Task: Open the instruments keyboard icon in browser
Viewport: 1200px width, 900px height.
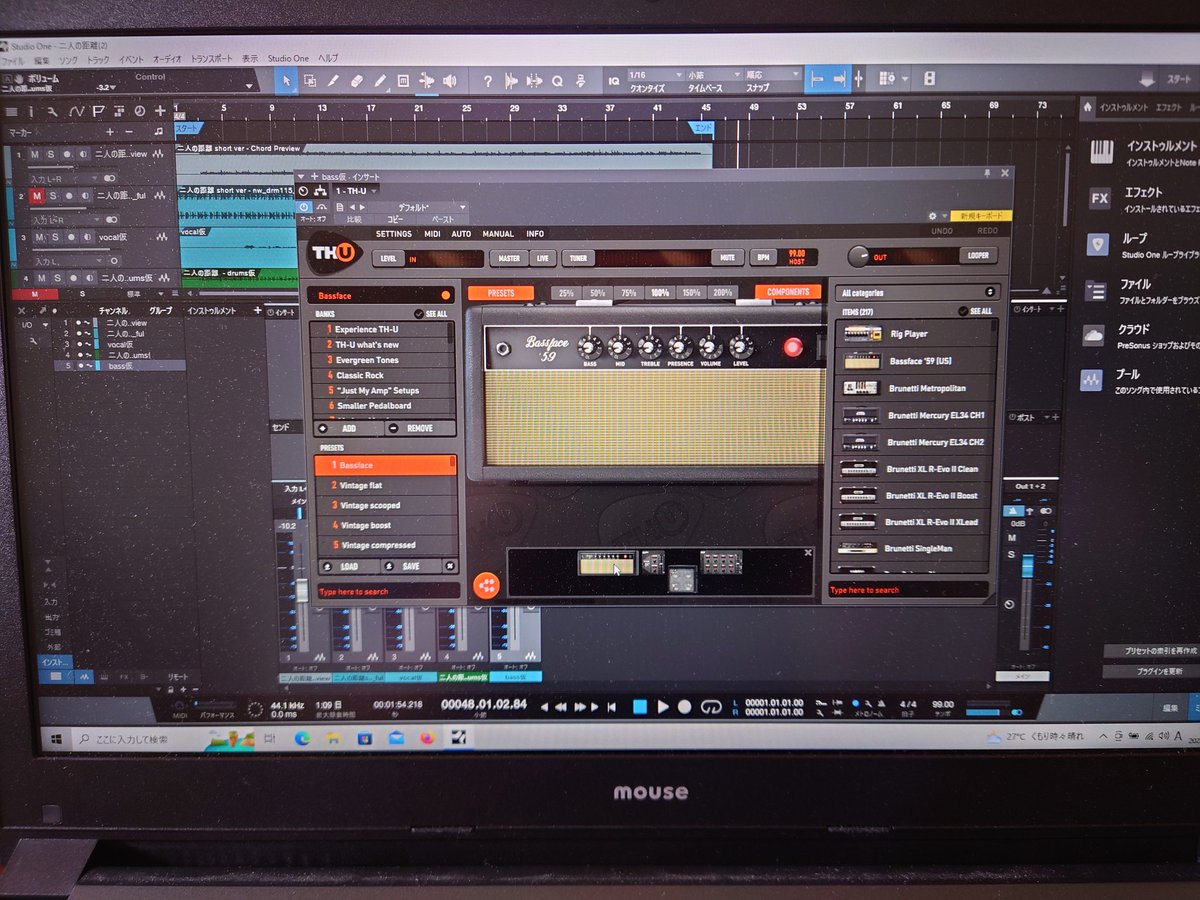Action: coord(1102,151)
